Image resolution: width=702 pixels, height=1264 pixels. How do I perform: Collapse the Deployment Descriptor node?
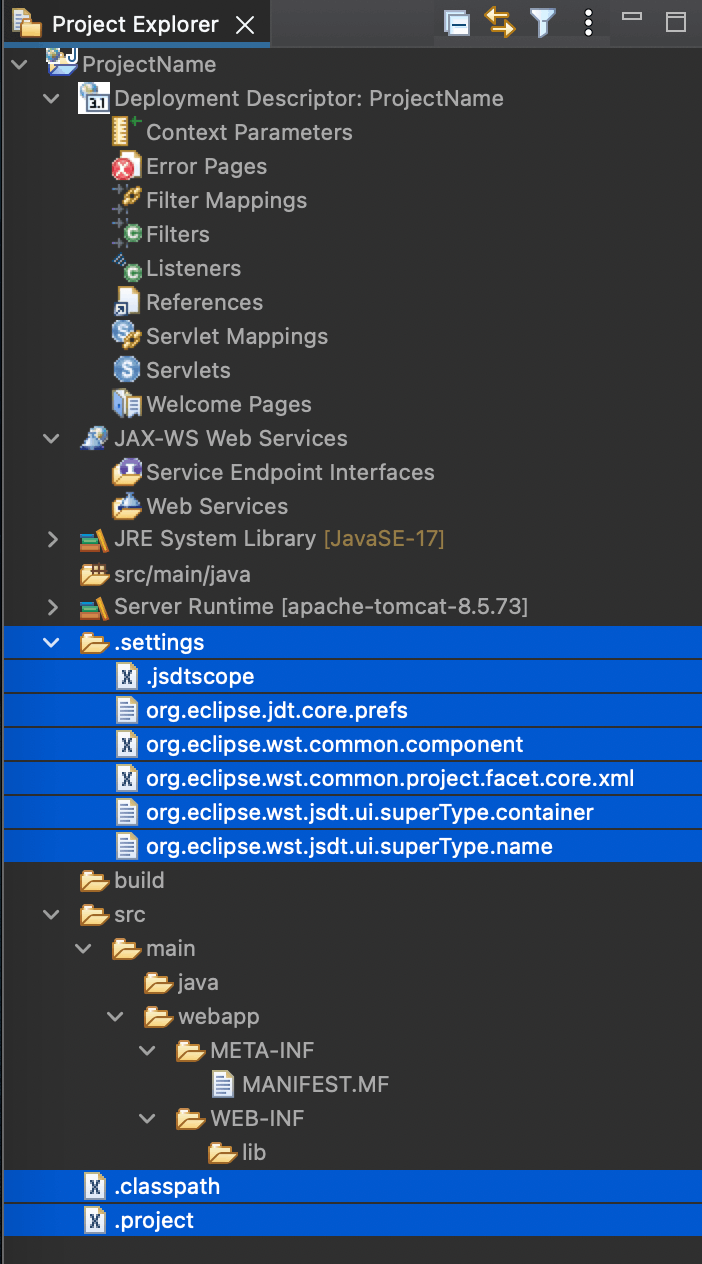click(x=53, y=99)
